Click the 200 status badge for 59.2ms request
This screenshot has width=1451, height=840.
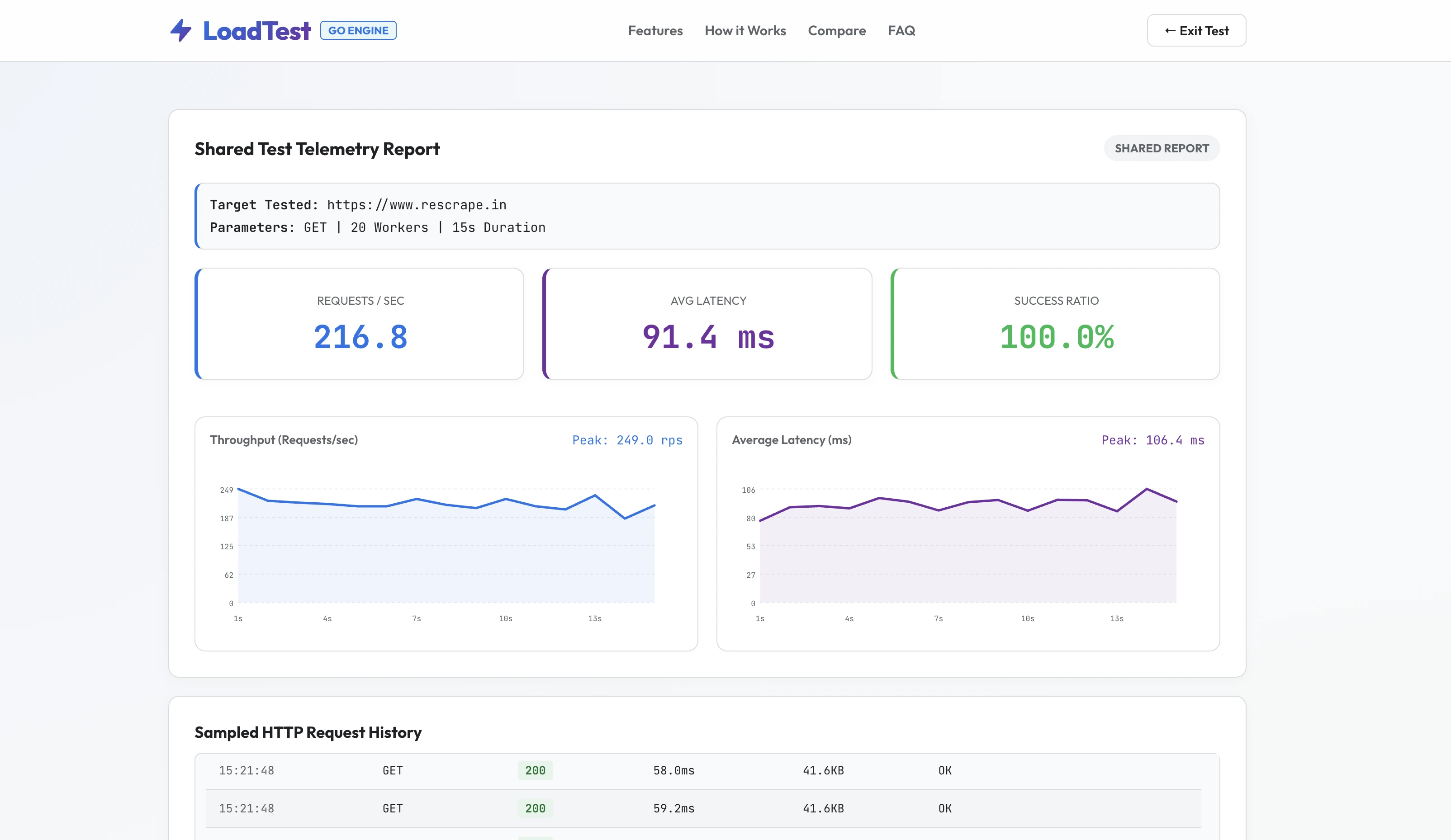pos(535,808)
